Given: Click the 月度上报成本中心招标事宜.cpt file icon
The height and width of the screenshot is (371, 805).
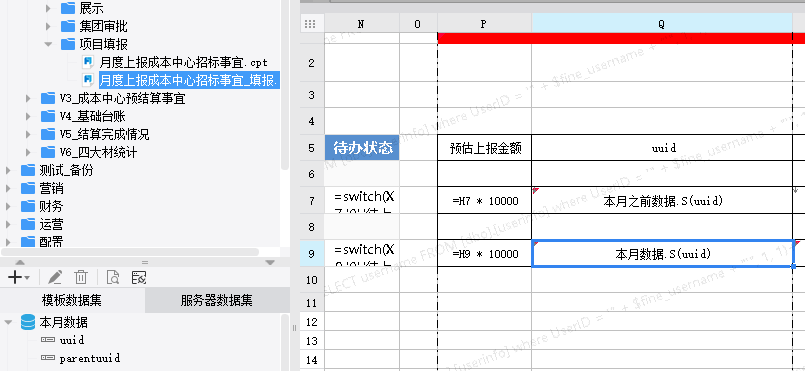Looking at the screenshot, I should pyautogui.click(x=88, y=63).
